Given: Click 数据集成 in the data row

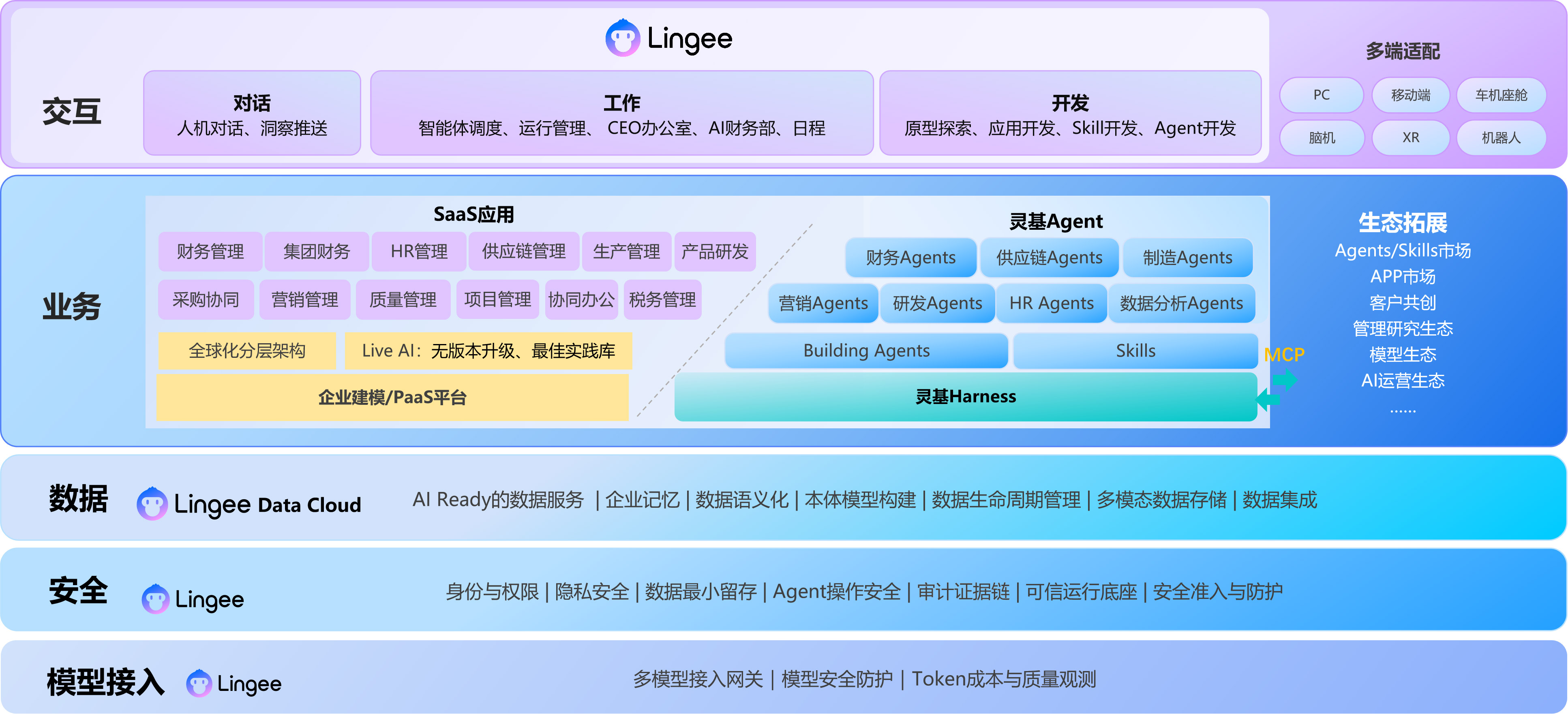Looking at the screenshot, I should (x=1279, y=500).
